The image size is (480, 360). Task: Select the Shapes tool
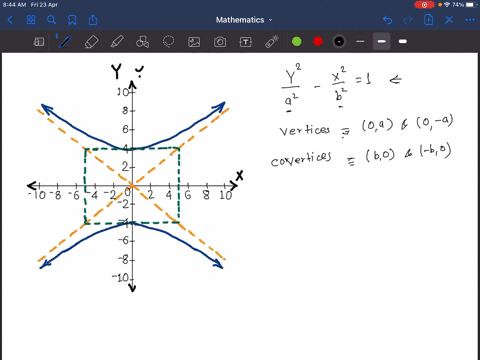pyautogui.click(x=143, y=42)
